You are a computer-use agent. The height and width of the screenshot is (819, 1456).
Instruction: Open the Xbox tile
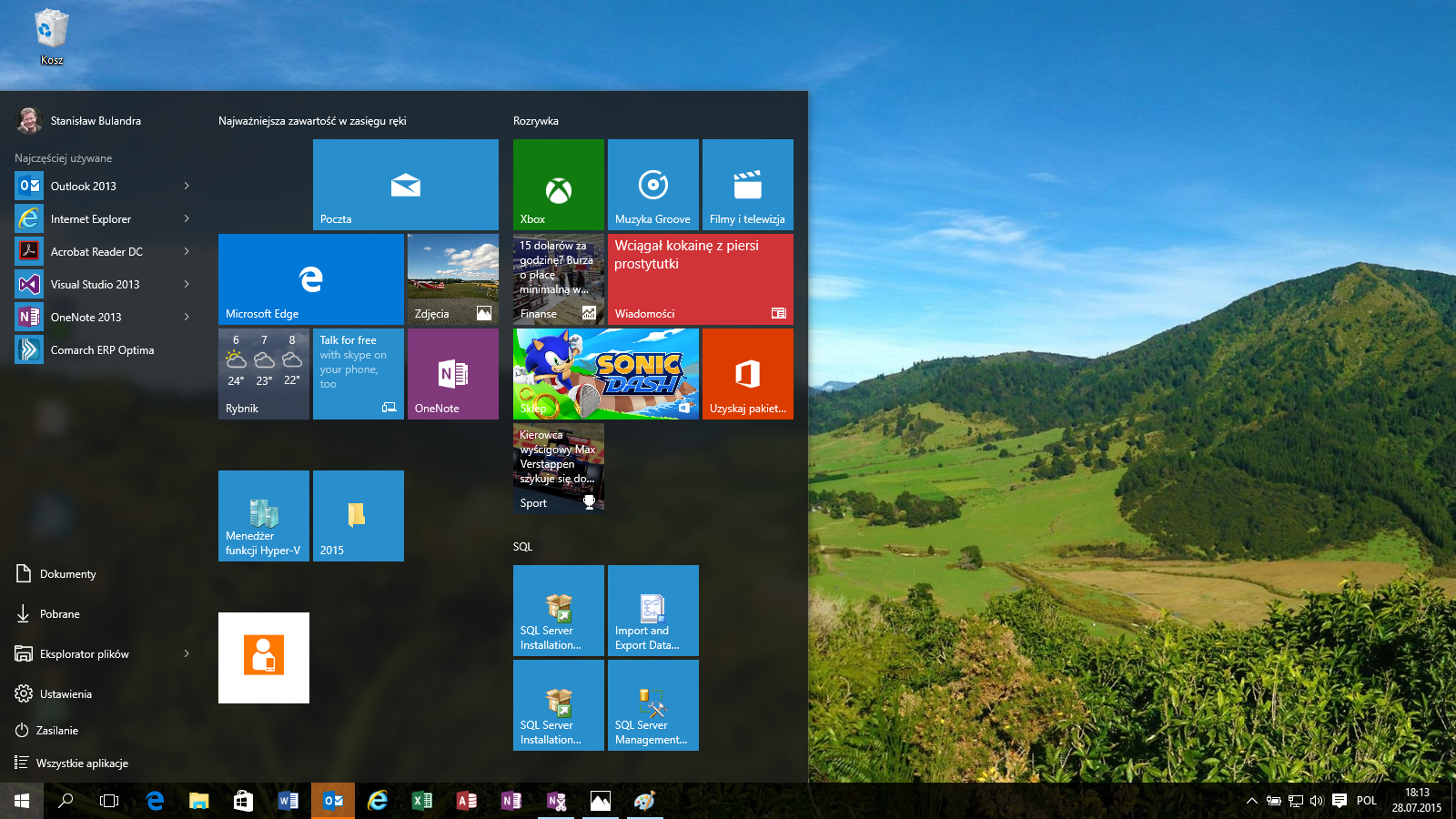tap(558, 185)
